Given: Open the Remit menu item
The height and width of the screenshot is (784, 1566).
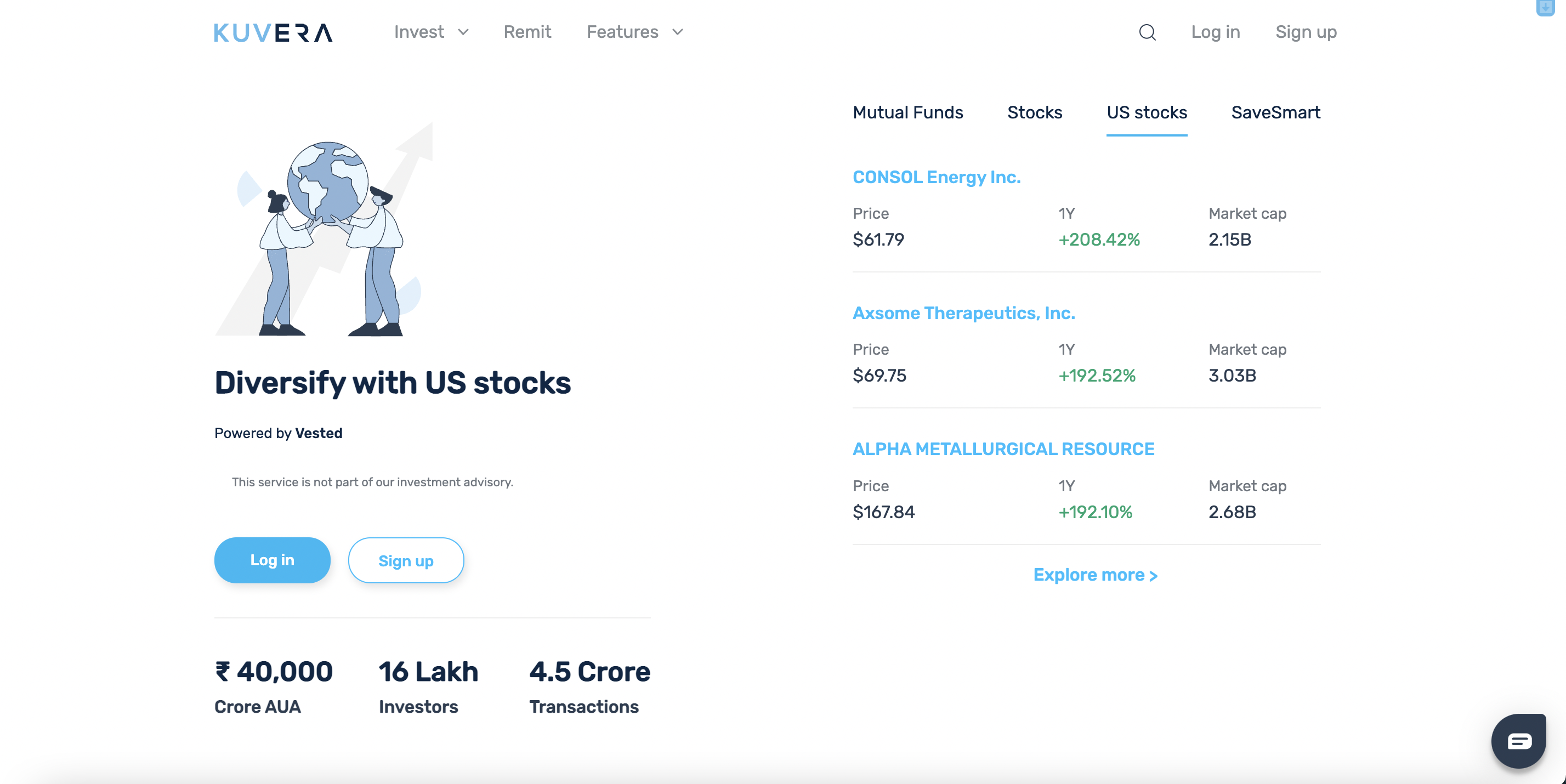Looking at the screenshot, I should [x=527, y=32].
